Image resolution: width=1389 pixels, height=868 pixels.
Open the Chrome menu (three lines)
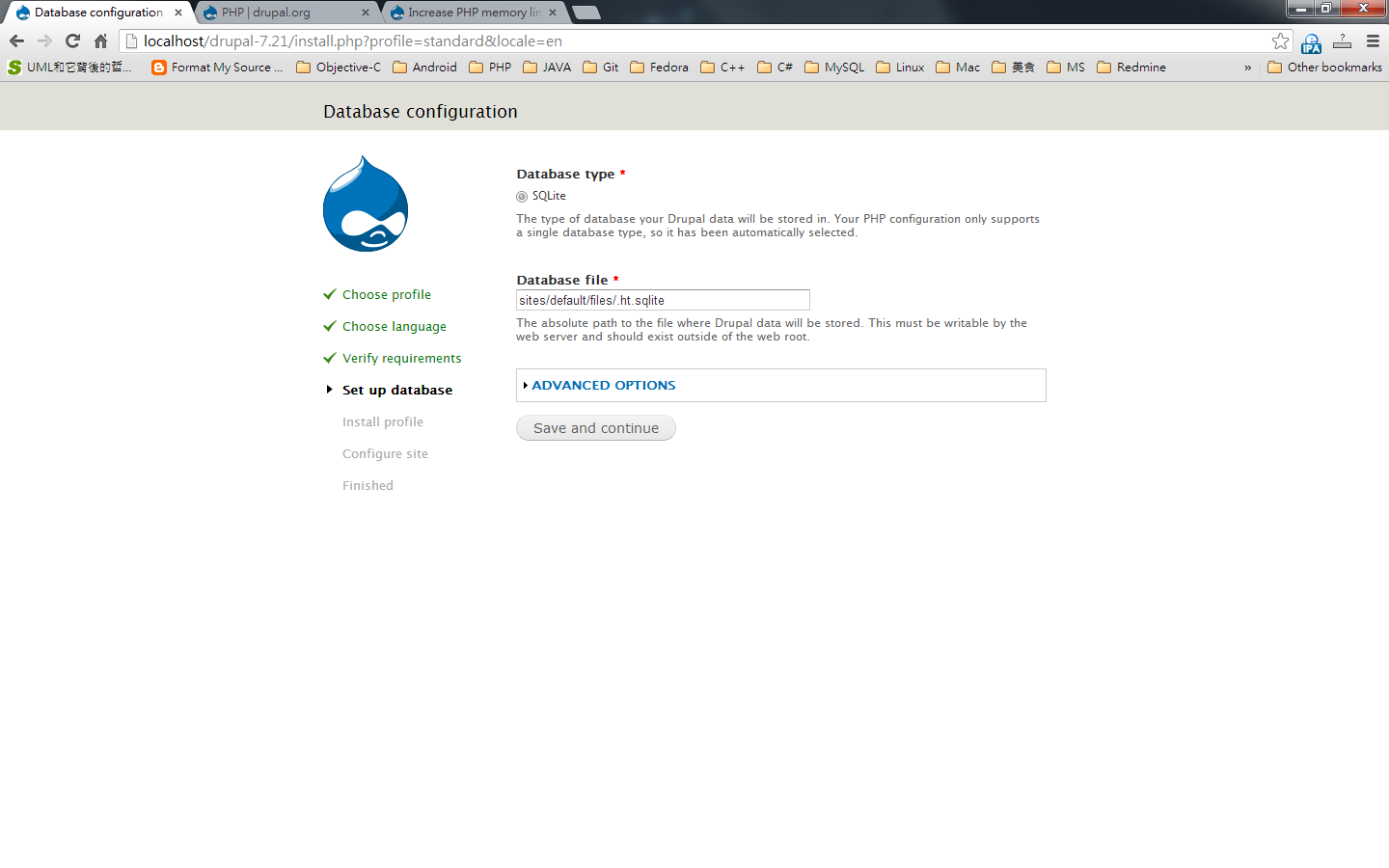[1373, 41]
